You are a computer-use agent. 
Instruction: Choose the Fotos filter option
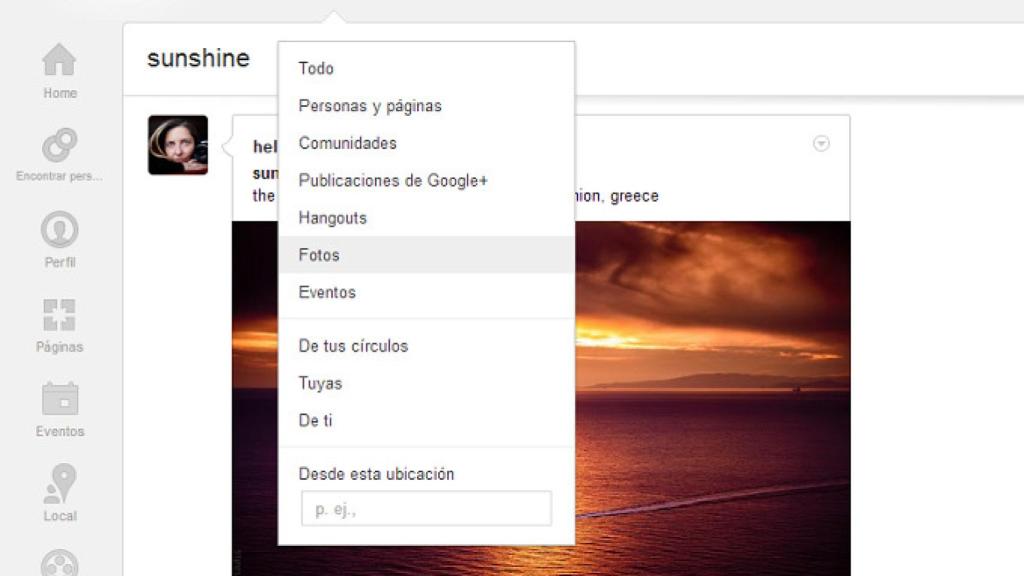pyautogui.click(x=319, y=255)
